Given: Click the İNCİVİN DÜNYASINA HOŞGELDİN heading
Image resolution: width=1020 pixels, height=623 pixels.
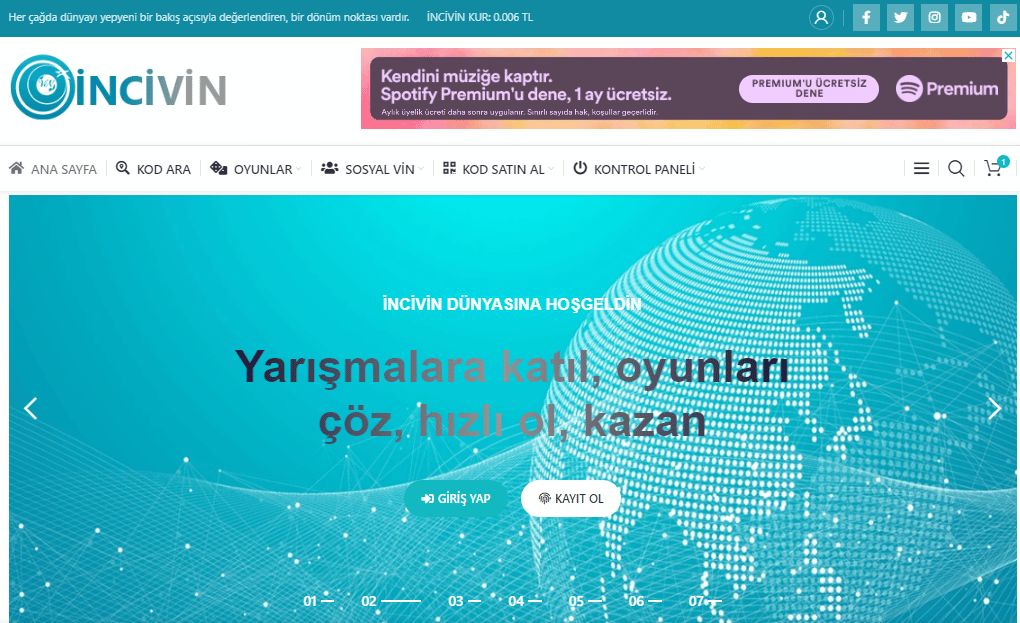Looking at the screenshot, I should 512,304.
